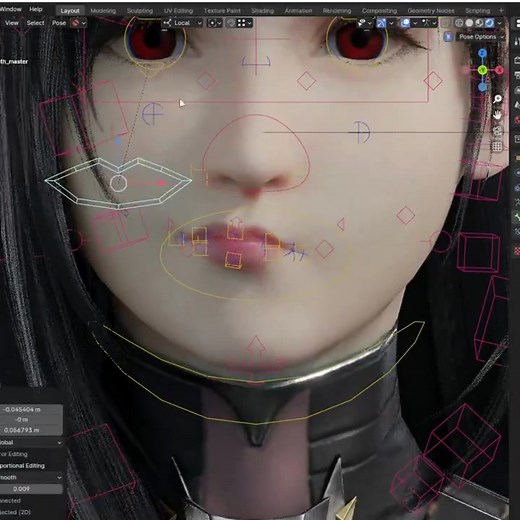The height and width of the screenshot is (520, 520).
Task: Open the Compositing workspace tab
Action: click(379, 11)
